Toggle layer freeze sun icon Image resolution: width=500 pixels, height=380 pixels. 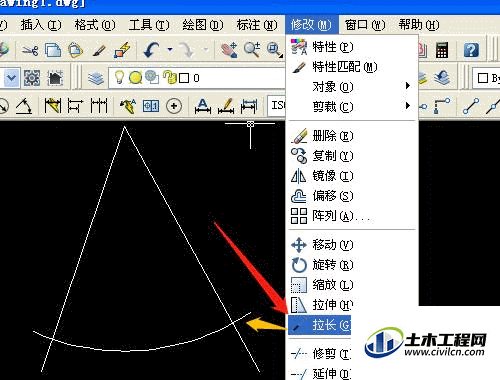(x=136, y=77)
